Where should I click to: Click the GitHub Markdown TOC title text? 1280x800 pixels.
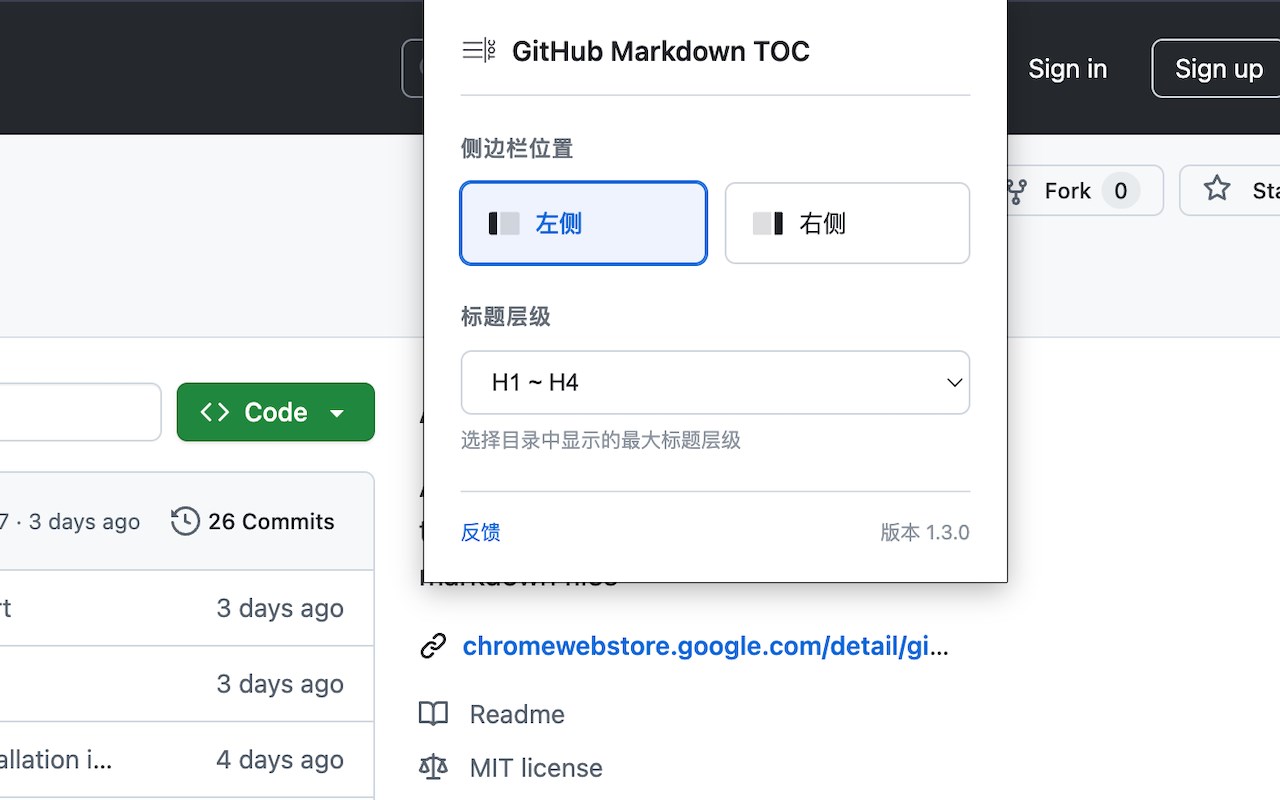(661, 51)
